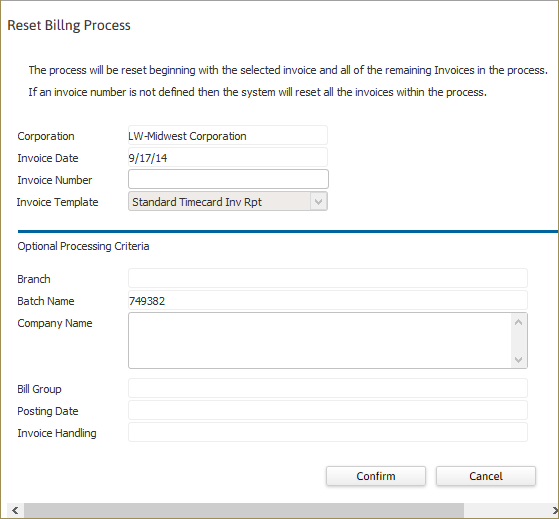
Task: Click the horizontal scrollbar thumb
Action: point(244,510)
